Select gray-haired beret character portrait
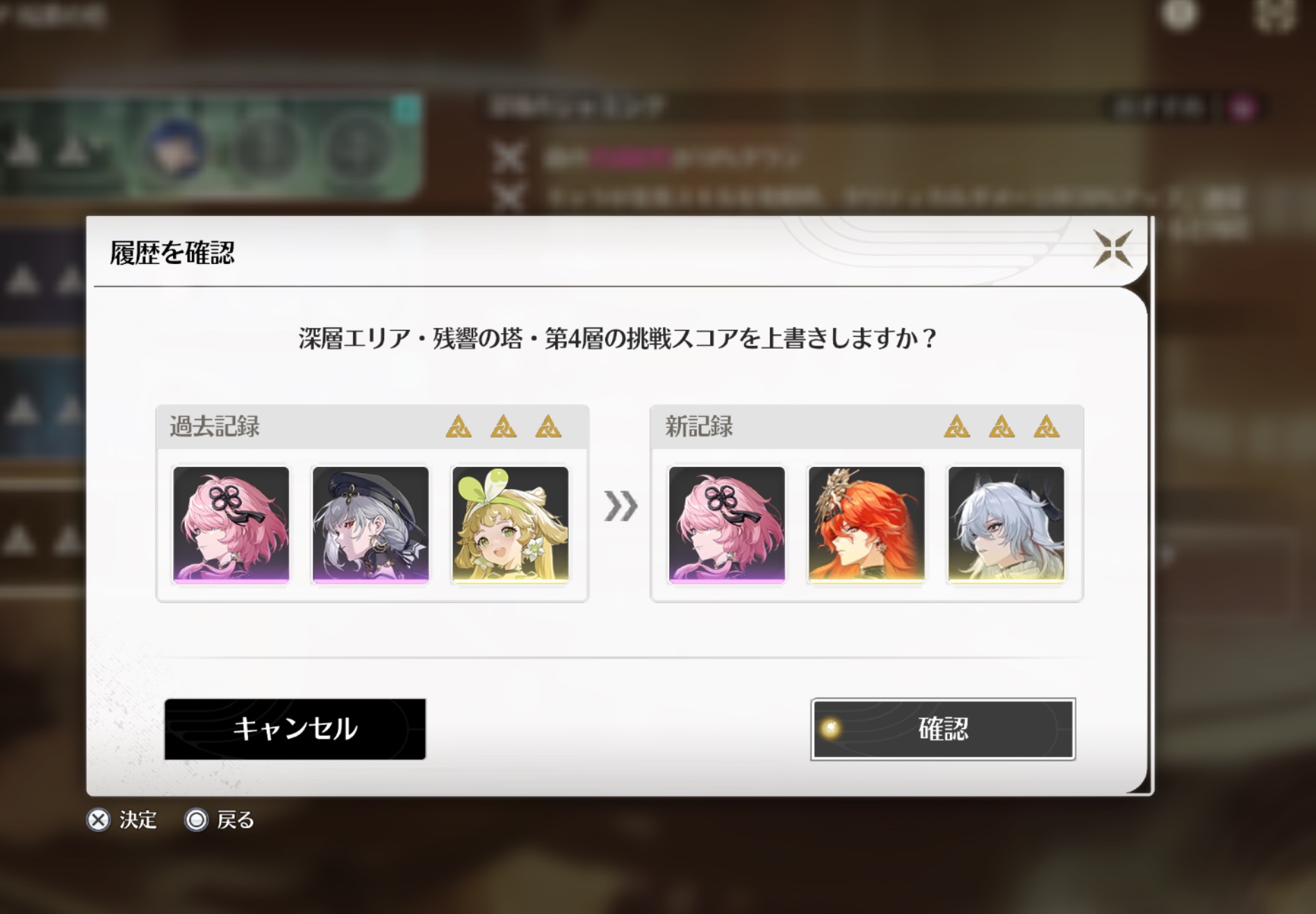The height and width of the screenshot is (914, 1316). 370,524
